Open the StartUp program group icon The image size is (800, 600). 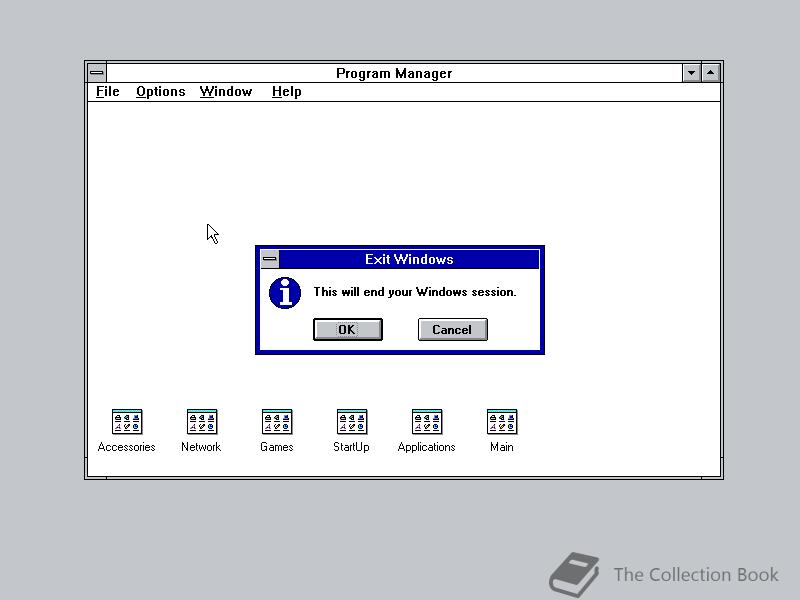[351, 421]
